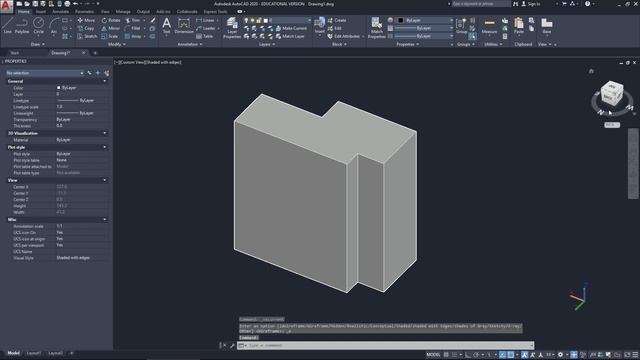Screen dimensions: 640x360
Task: Select the Dimension tool
Action: (184, 26)
